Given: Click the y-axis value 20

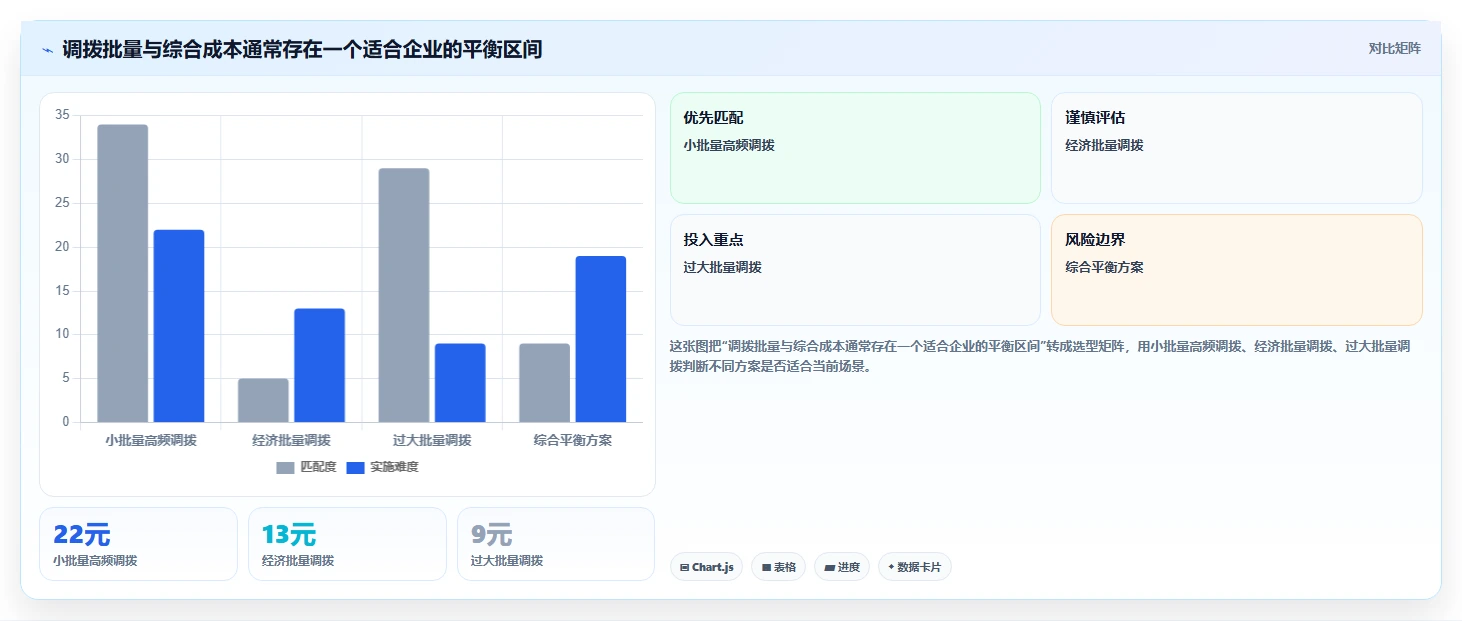Looking at the screenshot, I should click(62, 247).
